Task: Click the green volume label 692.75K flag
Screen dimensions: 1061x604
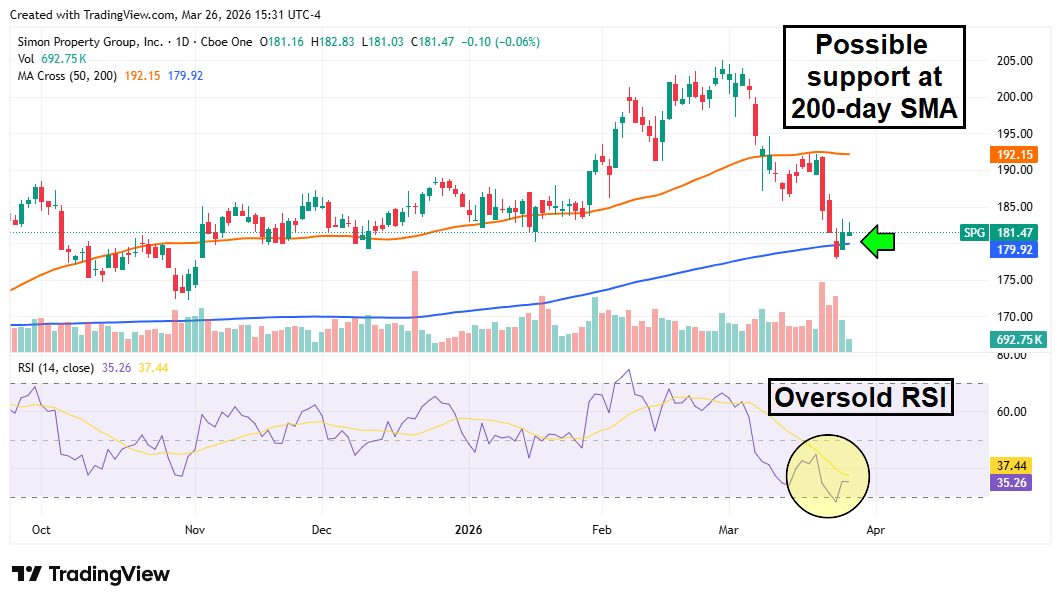Action: click(1016, 340)
